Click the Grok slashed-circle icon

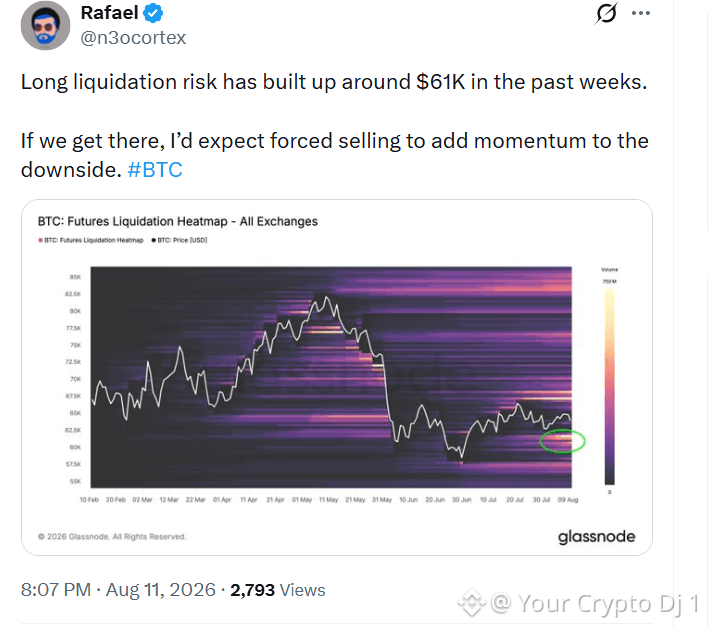(605, 13)
